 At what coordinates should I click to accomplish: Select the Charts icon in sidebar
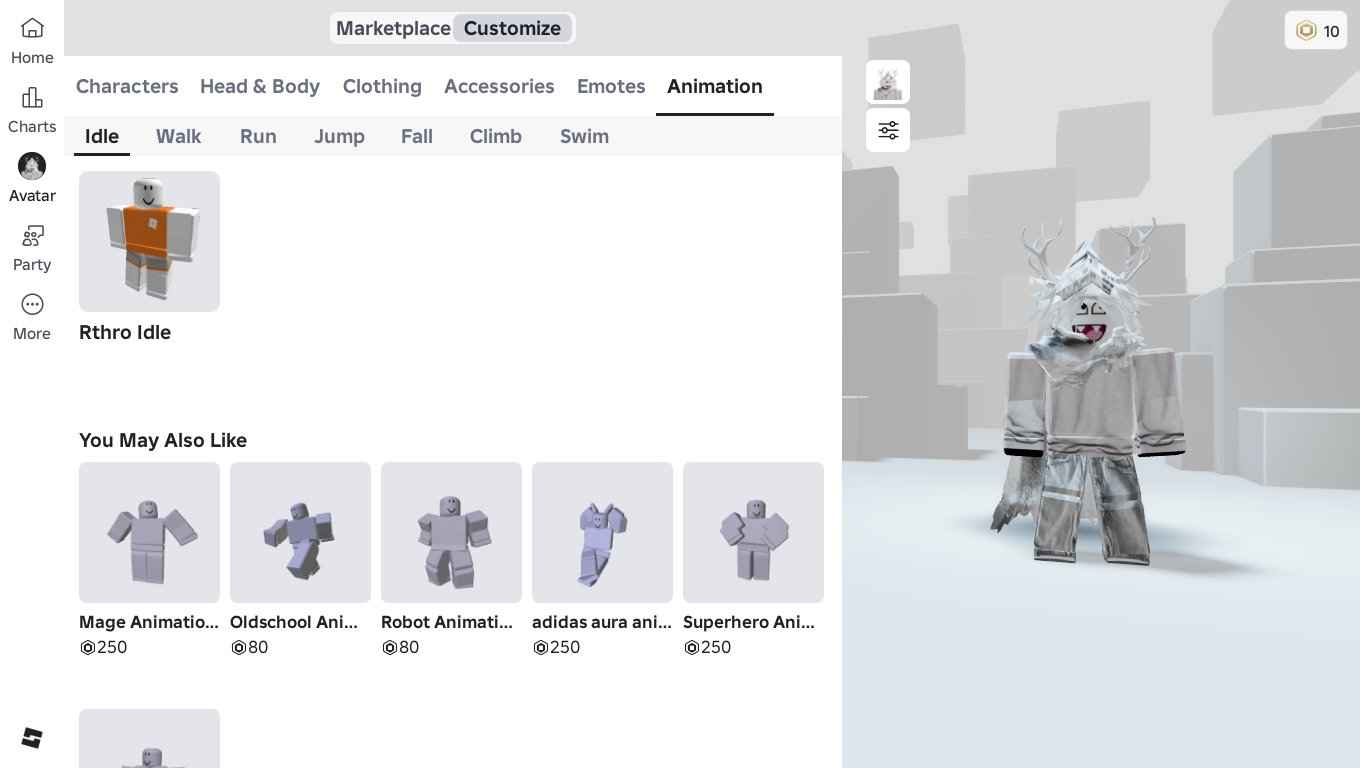[32, 105]
